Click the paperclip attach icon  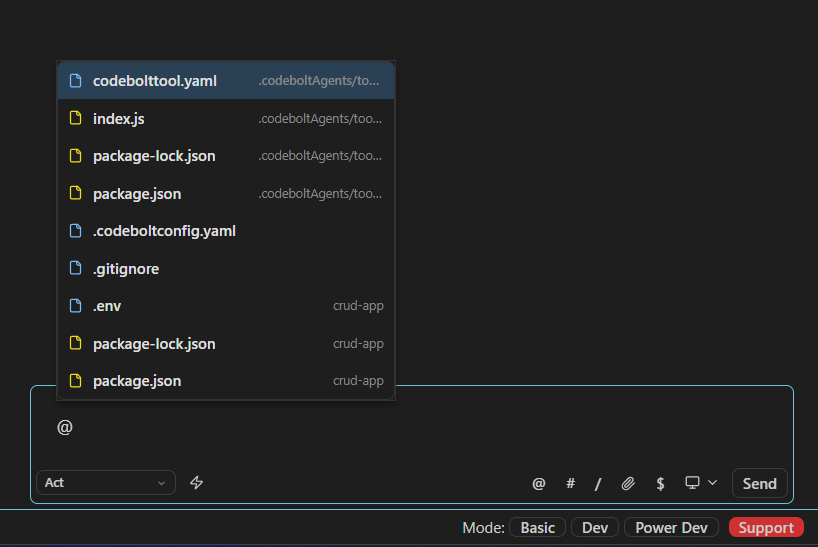pos(628,483)
